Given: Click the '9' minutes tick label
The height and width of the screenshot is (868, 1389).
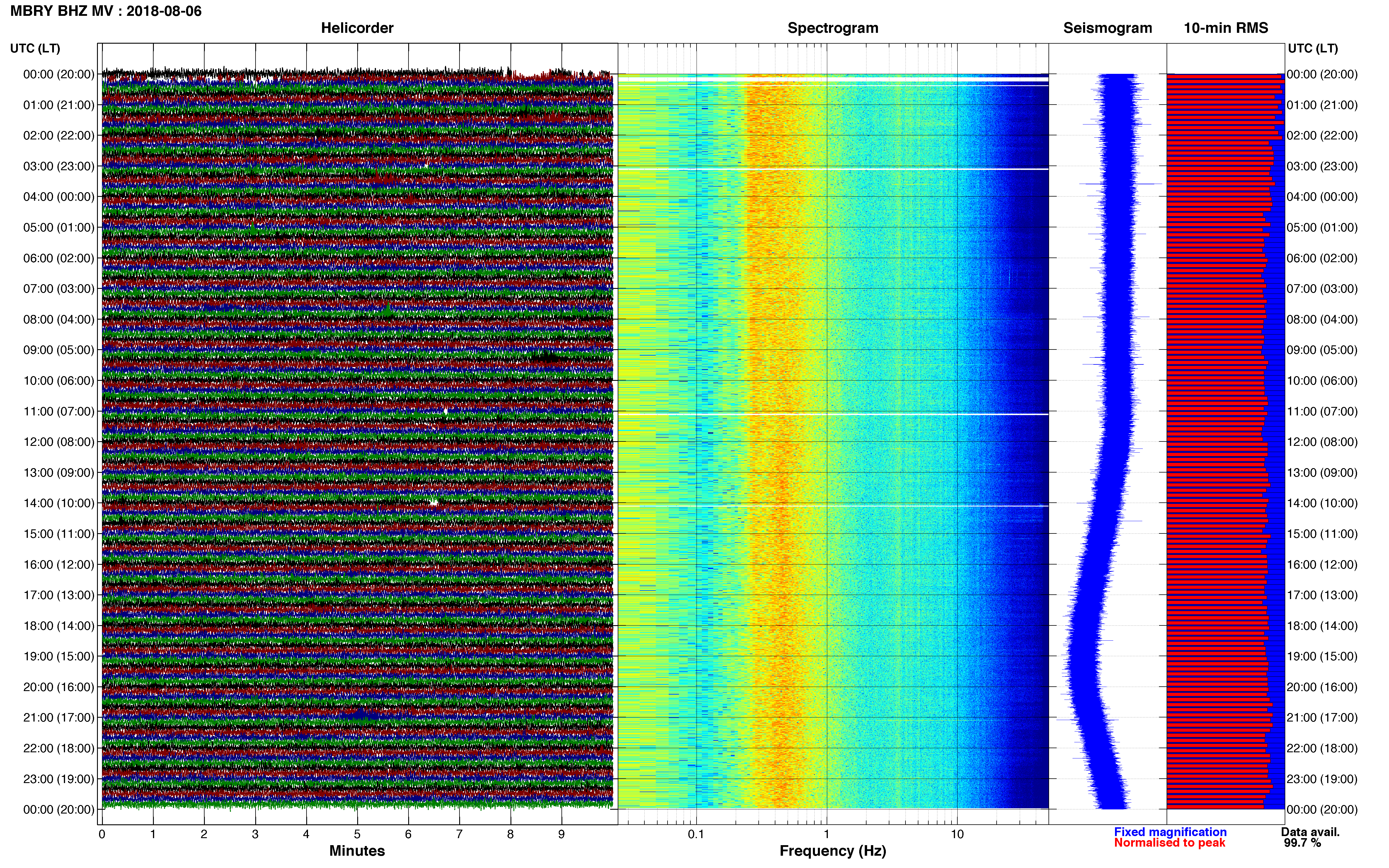Looking at the screenshot, I should (561, 834).
